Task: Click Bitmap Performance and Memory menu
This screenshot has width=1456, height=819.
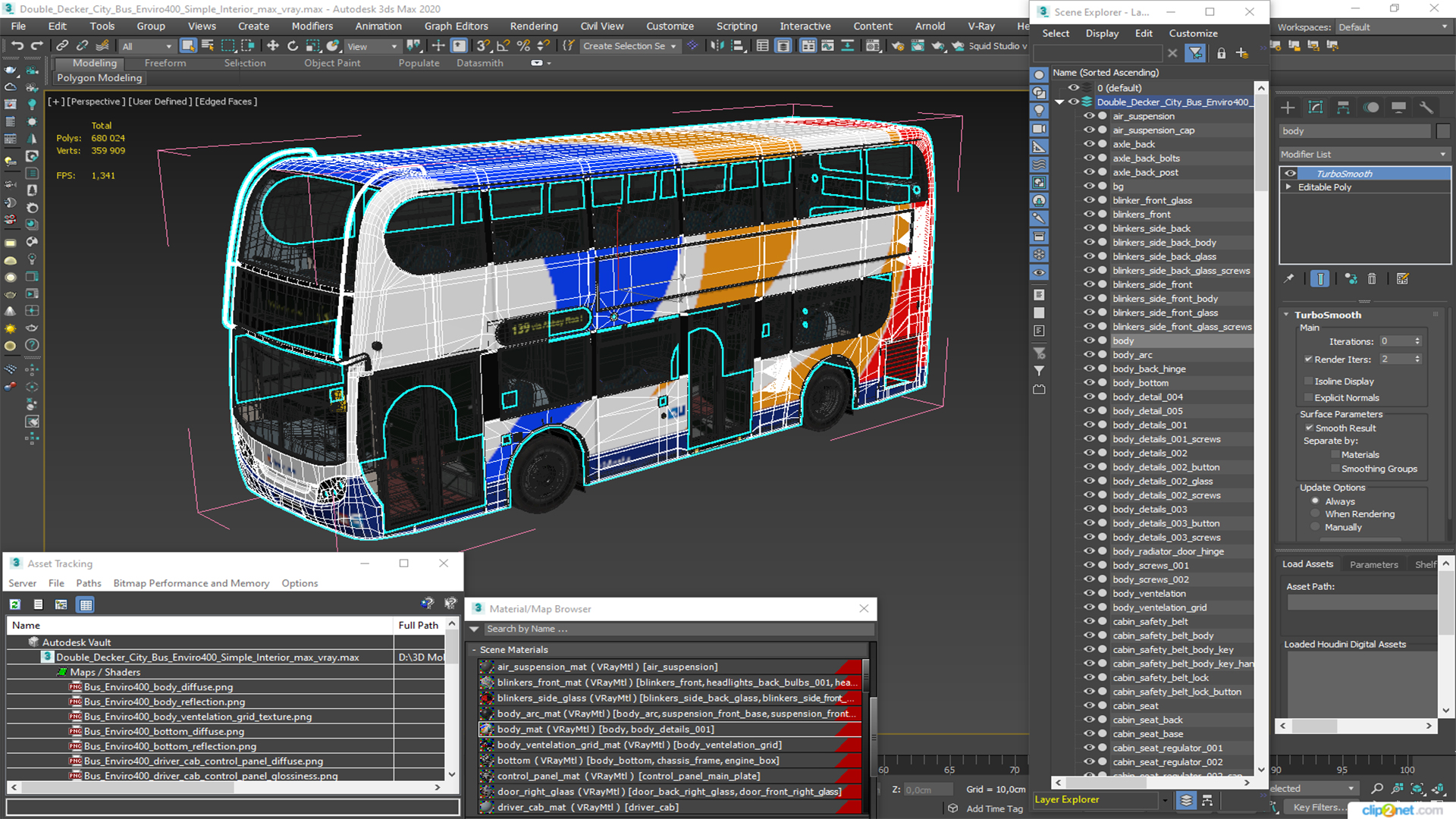Action: (x=191, y=583)
